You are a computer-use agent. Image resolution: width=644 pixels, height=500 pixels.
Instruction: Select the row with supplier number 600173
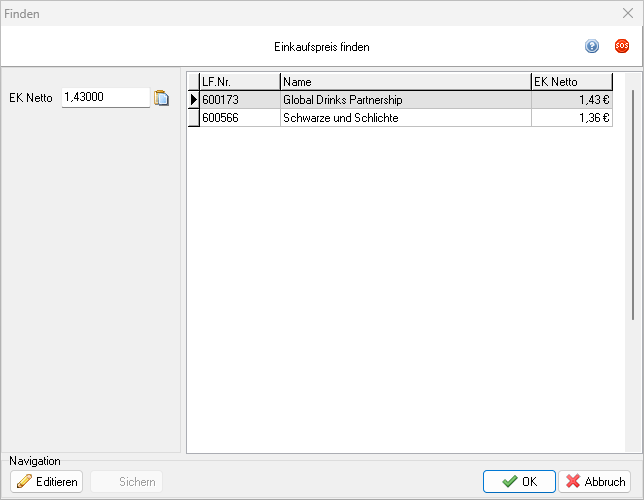click(239, 100)
